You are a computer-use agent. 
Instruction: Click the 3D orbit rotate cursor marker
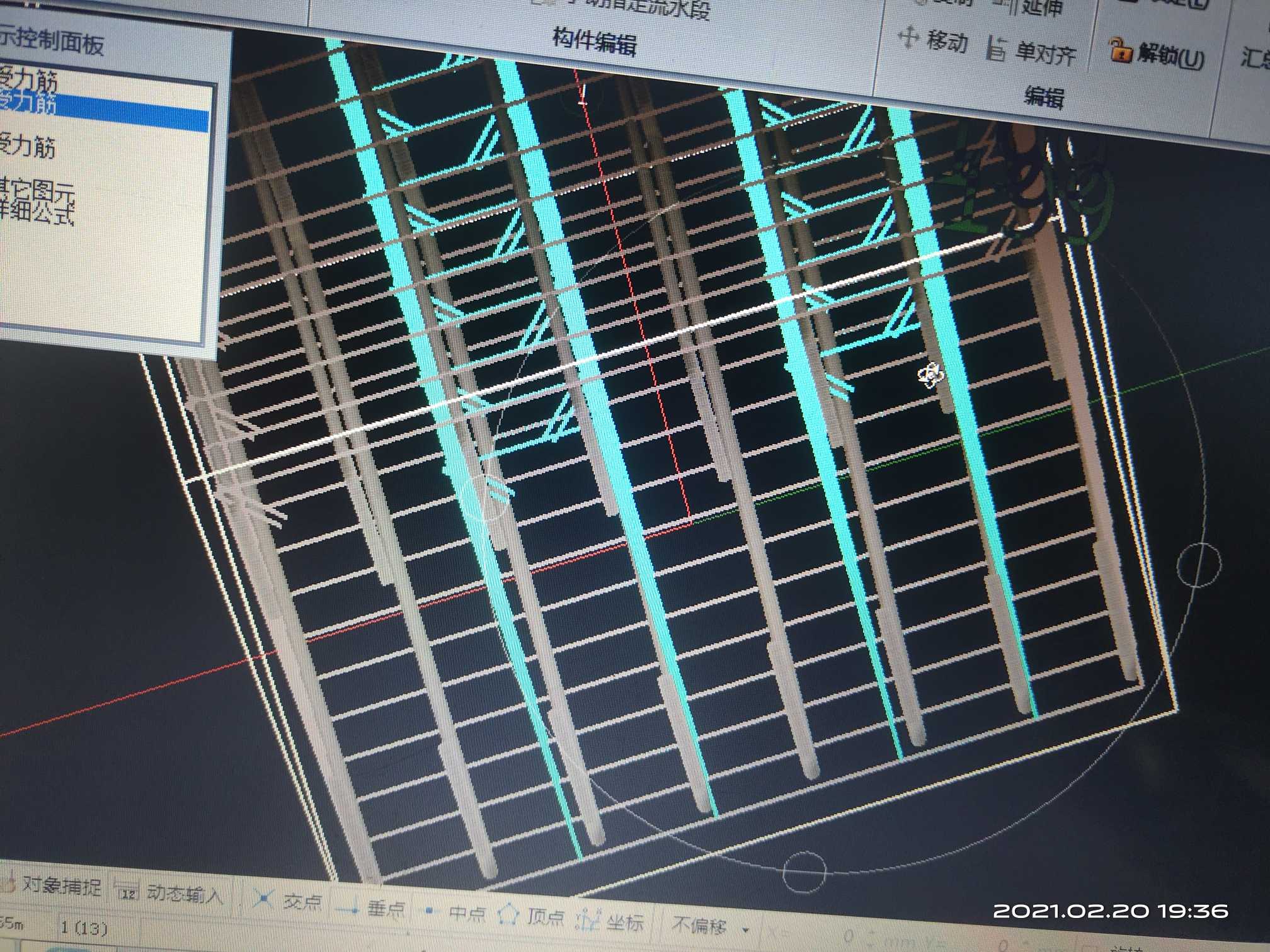click(930, 377)
